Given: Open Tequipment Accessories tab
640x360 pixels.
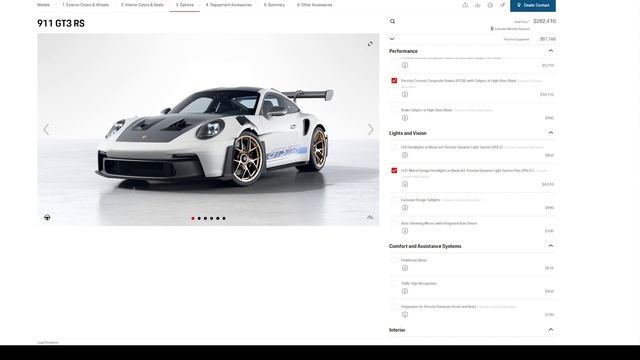Looking at the screenshot, I should click(x=229, y=5).
